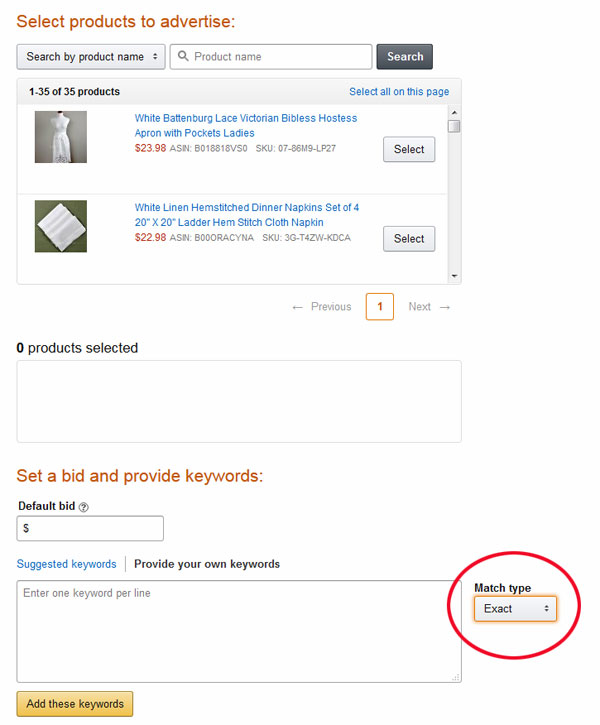The image size is (600, 725).
Task: Select the Battenburg Lace Apron product
Action: (409, 149)
